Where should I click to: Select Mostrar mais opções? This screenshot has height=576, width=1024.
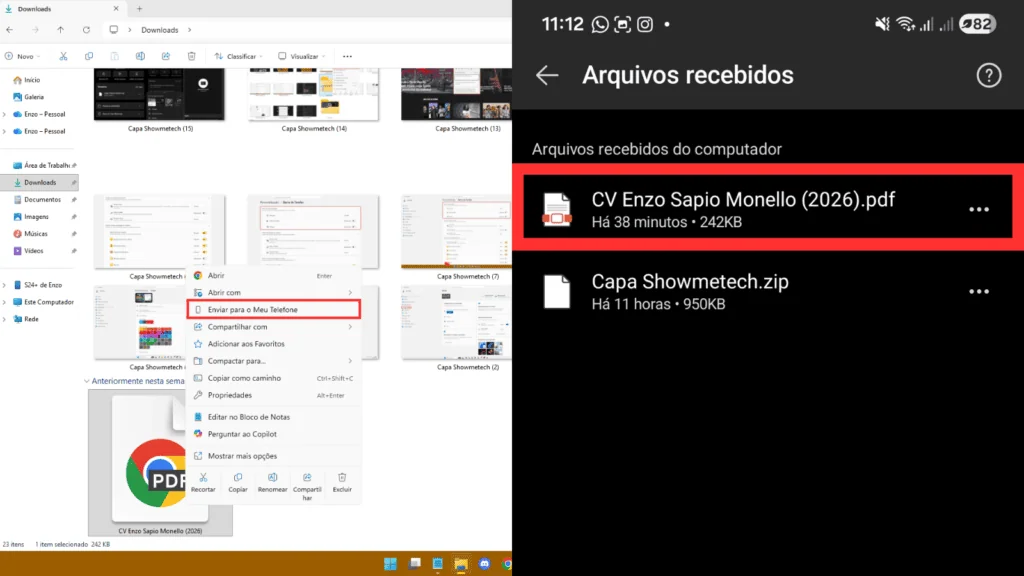(x=274, y=456)
